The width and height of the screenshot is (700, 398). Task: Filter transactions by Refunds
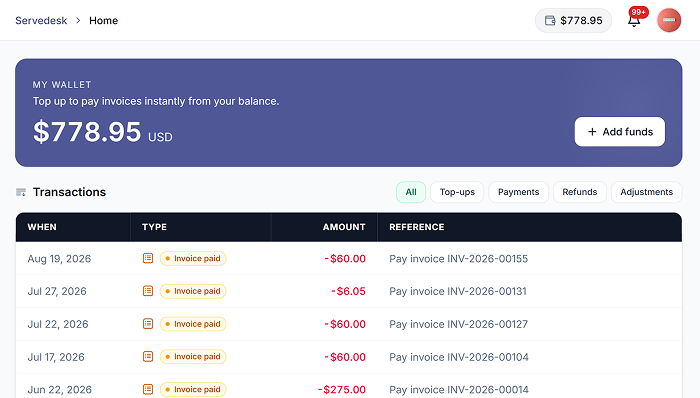tap(579, 192)
